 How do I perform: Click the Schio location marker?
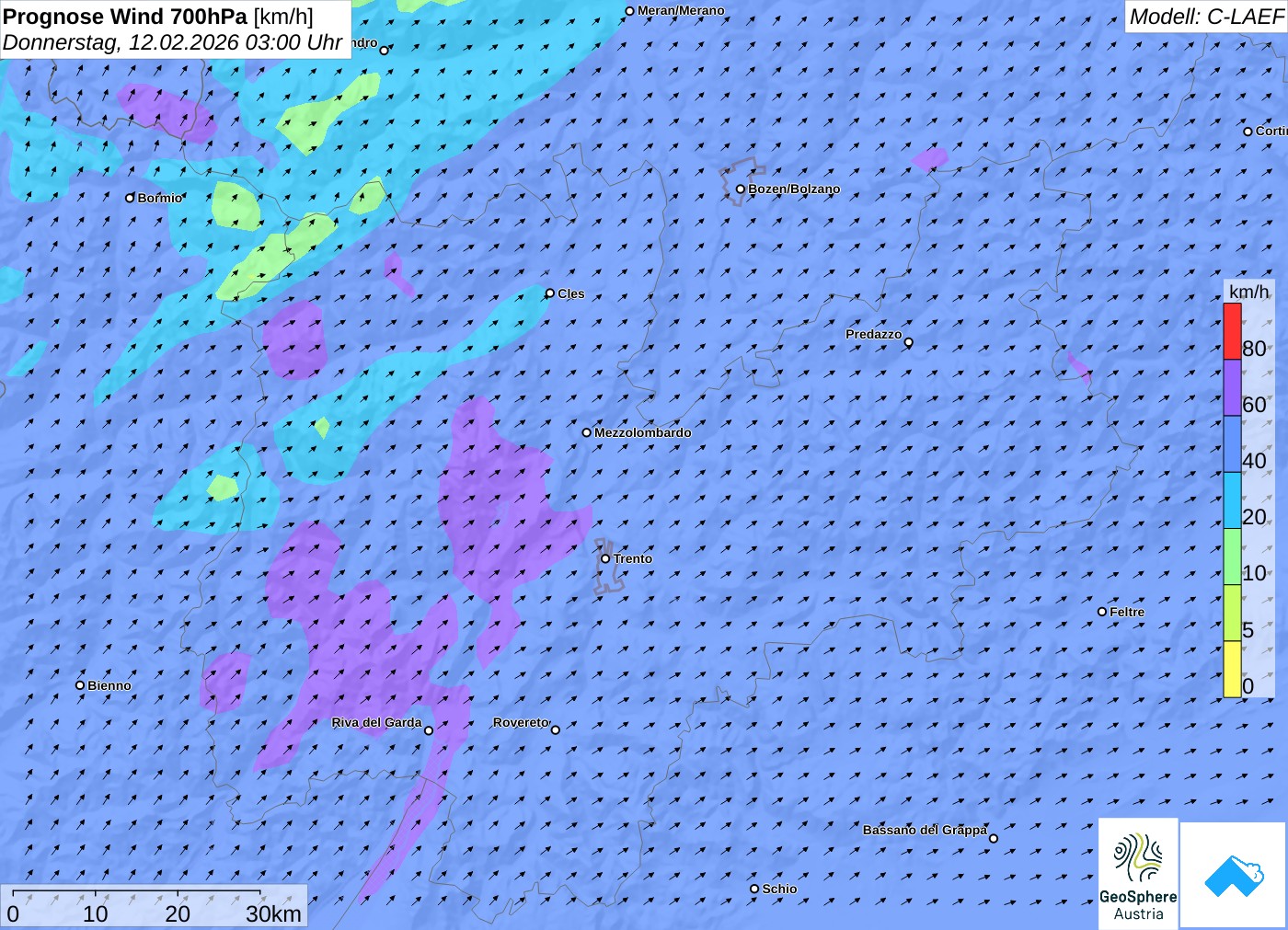click(754, 889)
